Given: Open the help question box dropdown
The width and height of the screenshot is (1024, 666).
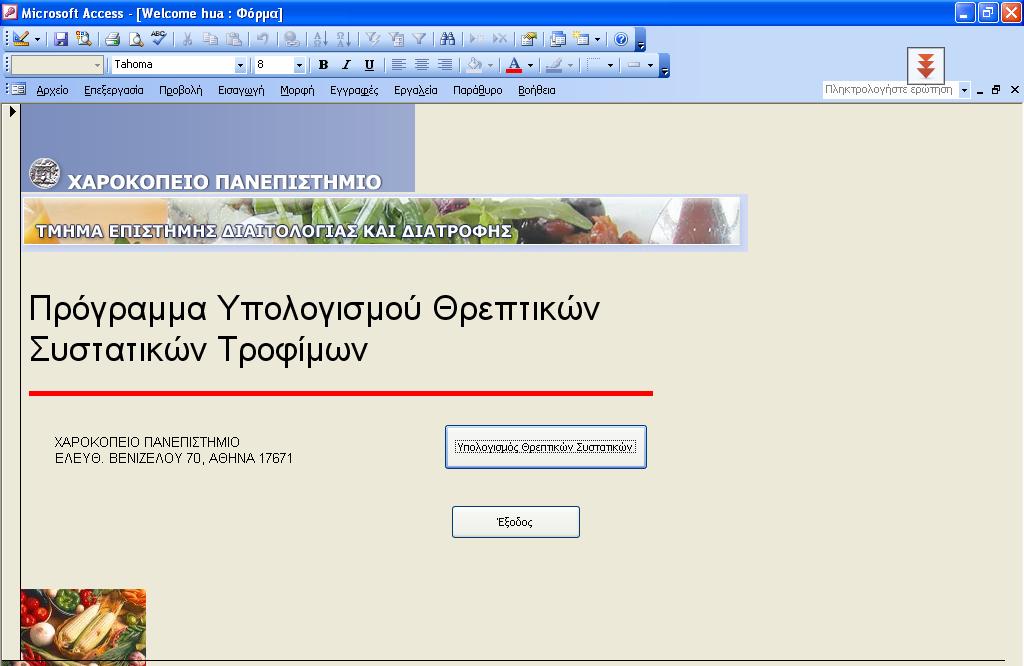Looking at the screenshot, I should pos(964,90).
